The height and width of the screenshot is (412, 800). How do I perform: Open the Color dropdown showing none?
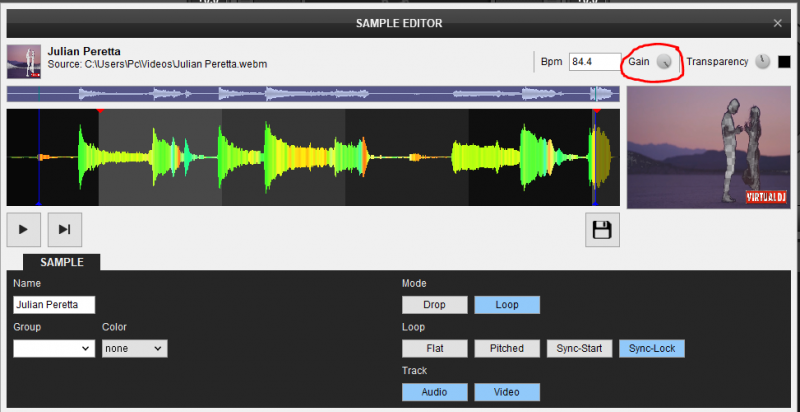click(135, 349)
